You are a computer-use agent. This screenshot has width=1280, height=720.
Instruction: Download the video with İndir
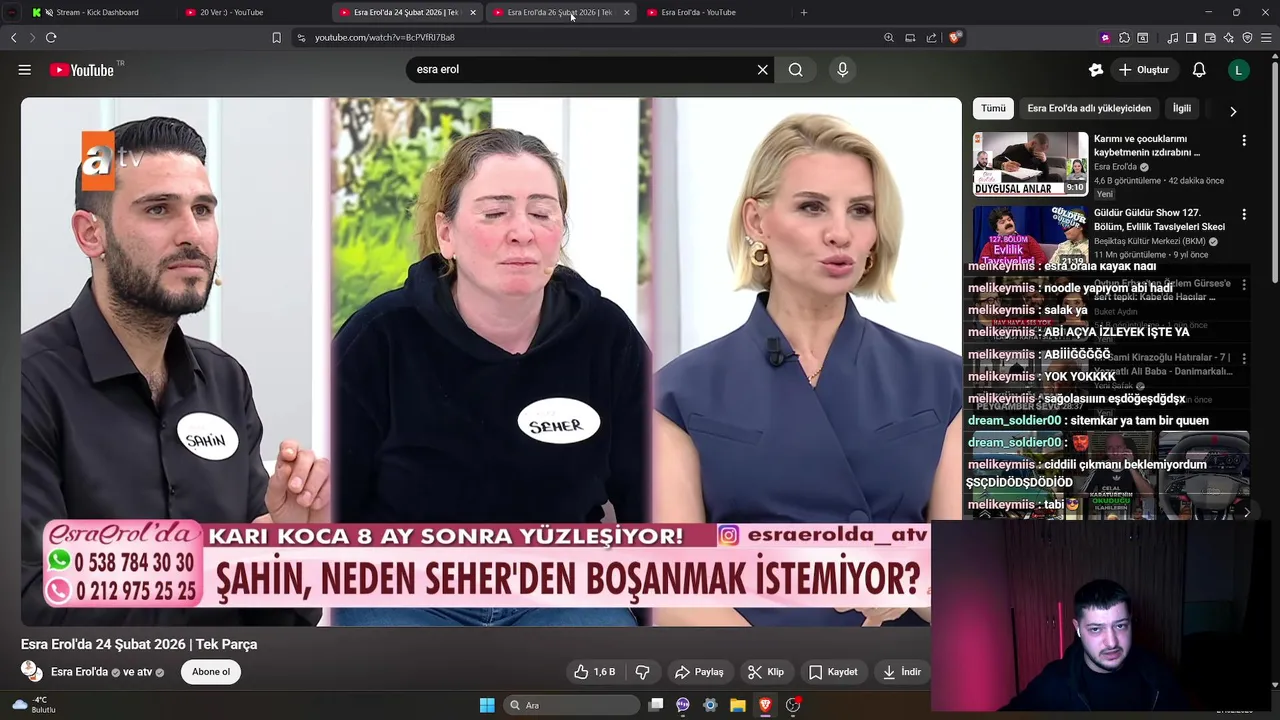pyautogui.click(x=901, y=672)
